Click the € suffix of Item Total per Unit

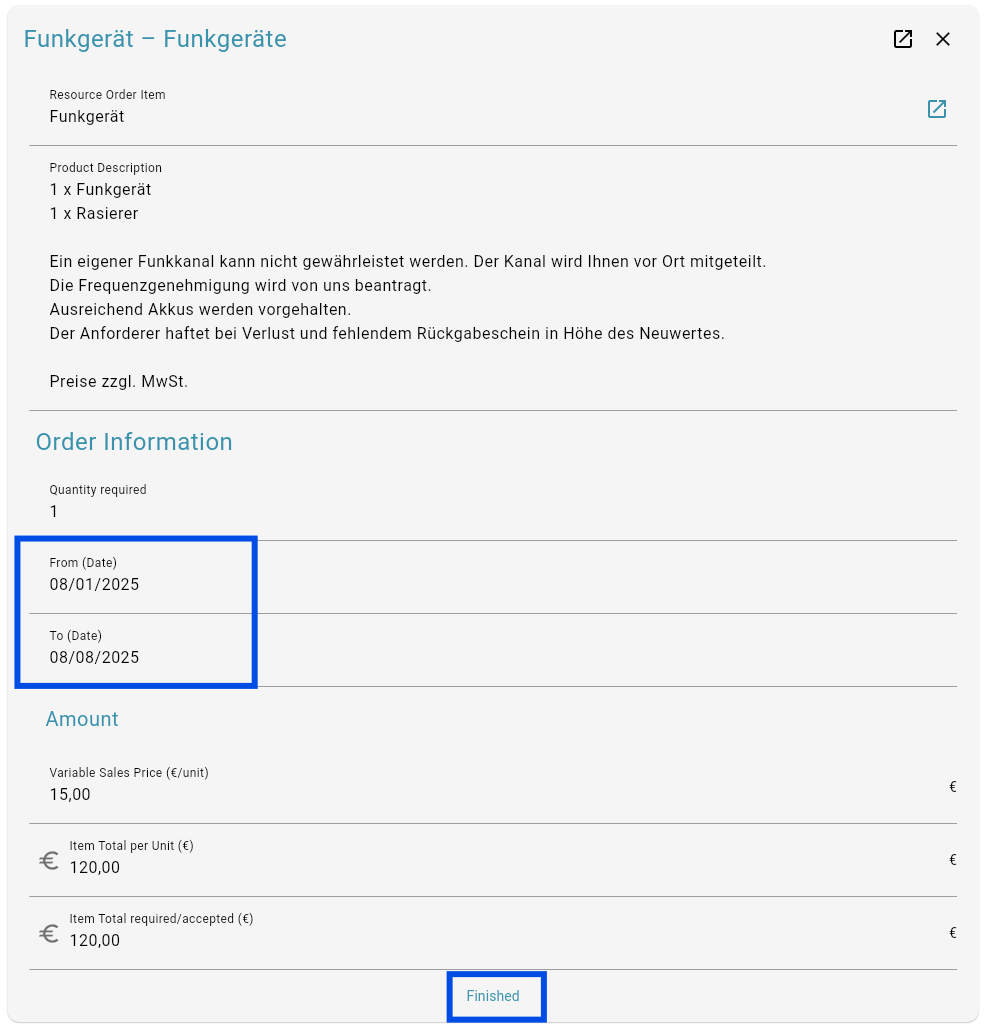[953, 859]
